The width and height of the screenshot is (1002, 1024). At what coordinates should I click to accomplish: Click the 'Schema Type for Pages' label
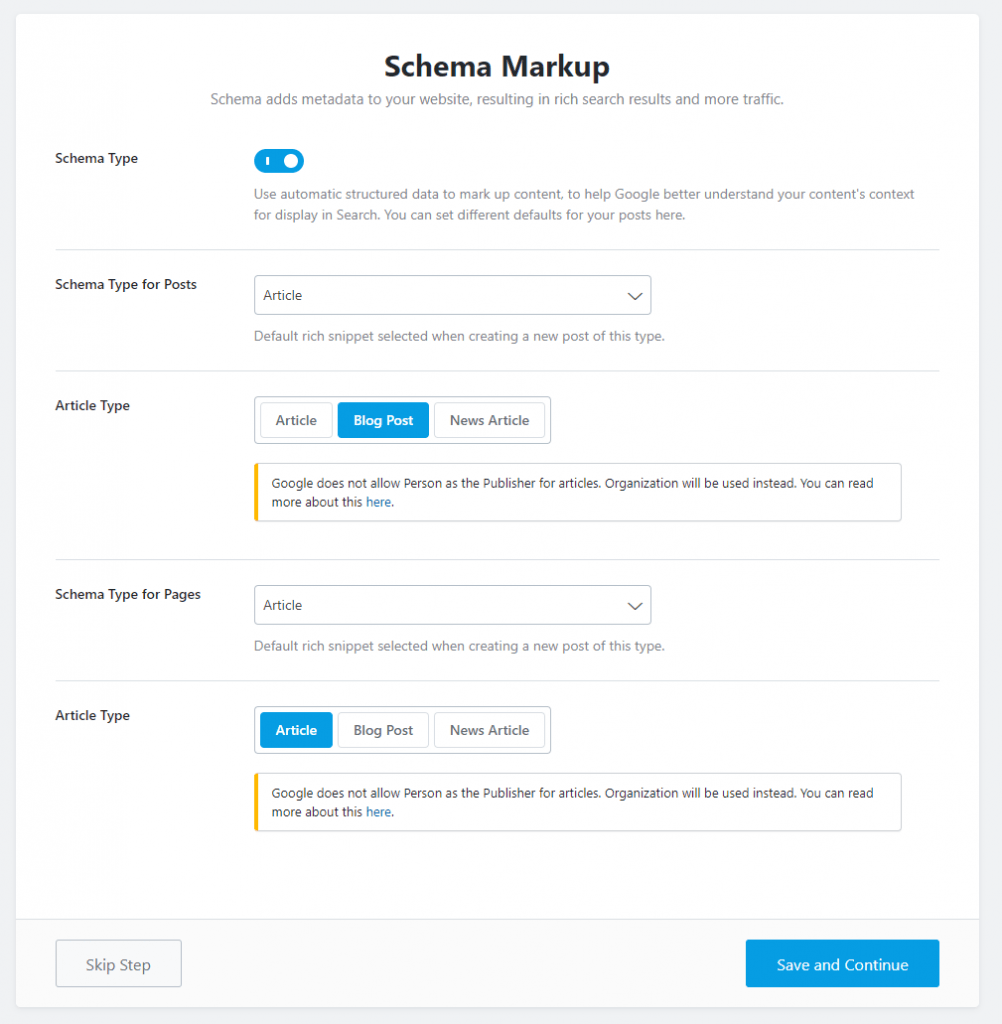pos(128,595)
